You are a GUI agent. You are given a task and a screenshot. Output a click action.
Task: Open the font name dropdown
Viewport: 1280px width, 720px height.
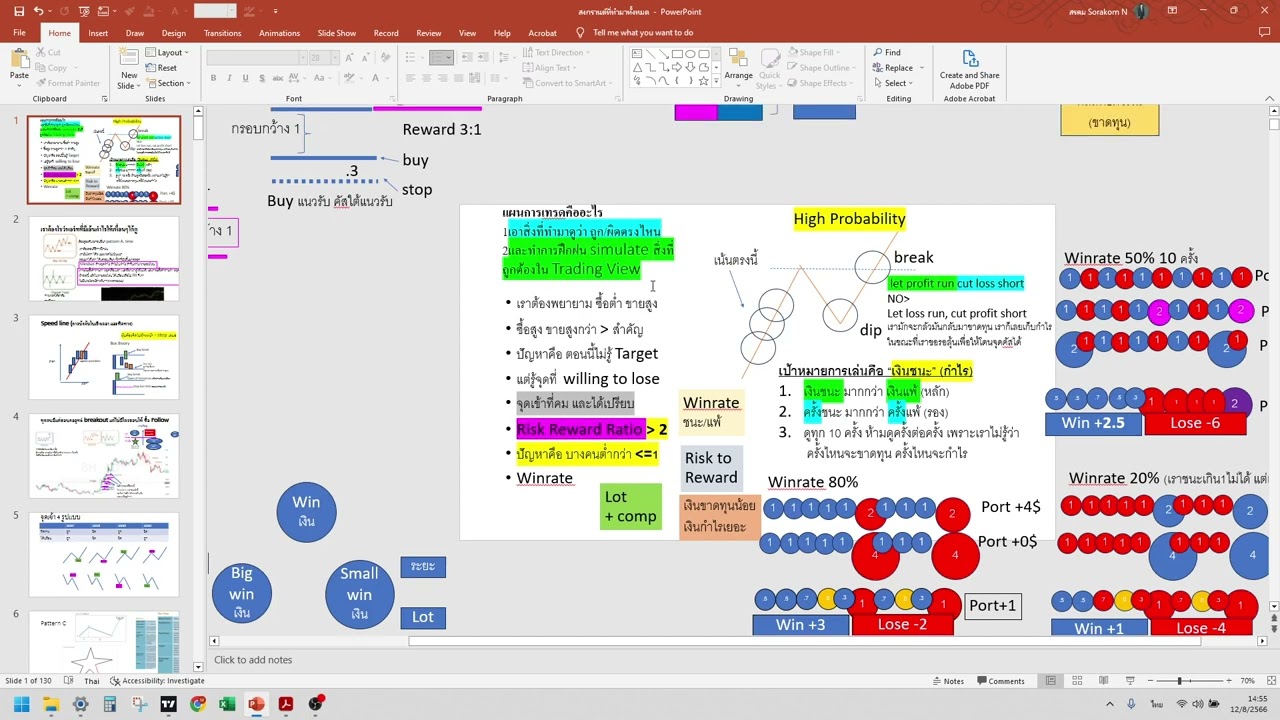click(x=302, y=57)
